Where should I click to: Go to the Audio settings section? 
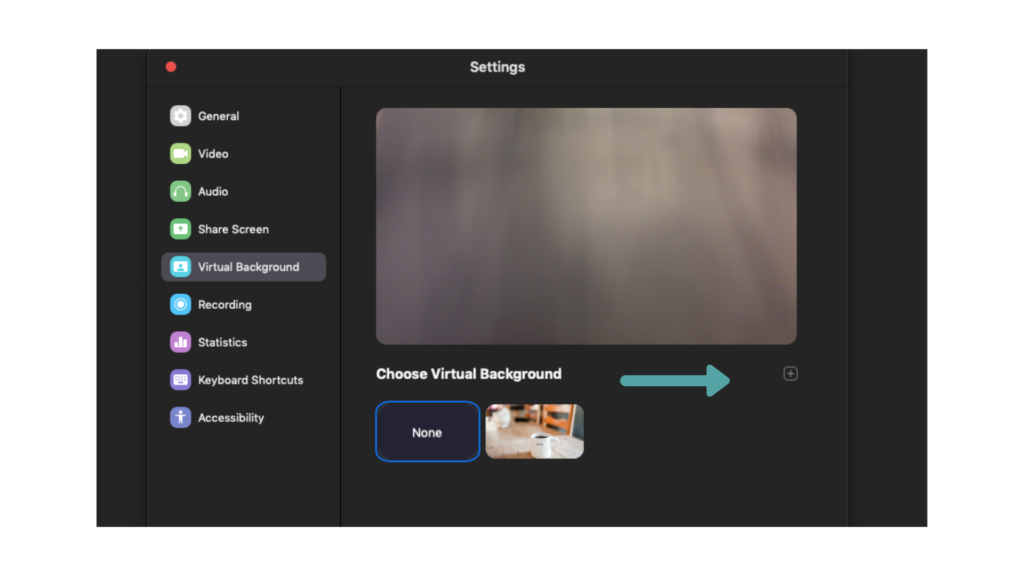click(x=213, y=191)
